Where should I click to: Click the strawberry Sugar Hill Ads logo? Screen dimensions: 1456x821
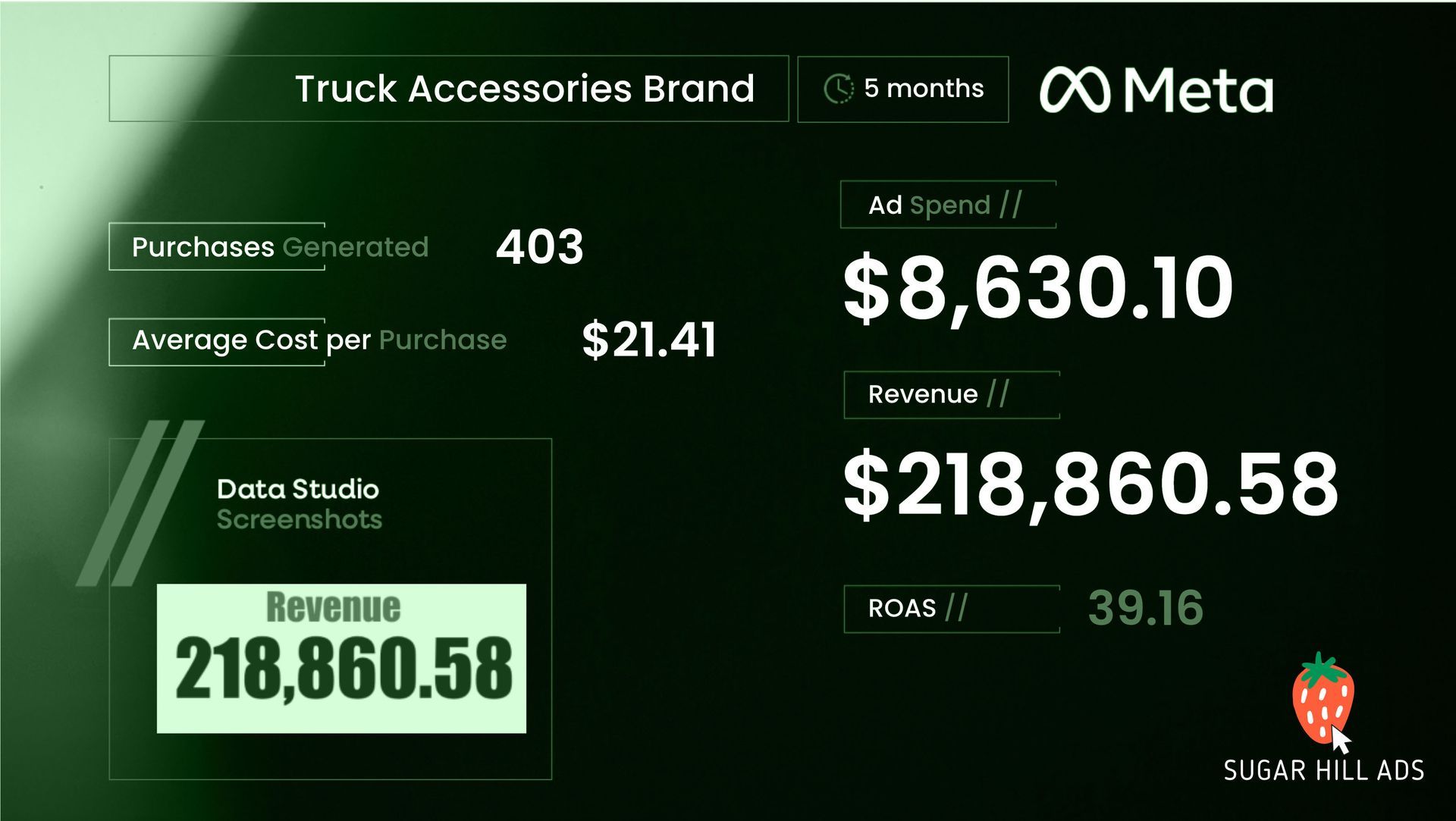(1322, 697)
